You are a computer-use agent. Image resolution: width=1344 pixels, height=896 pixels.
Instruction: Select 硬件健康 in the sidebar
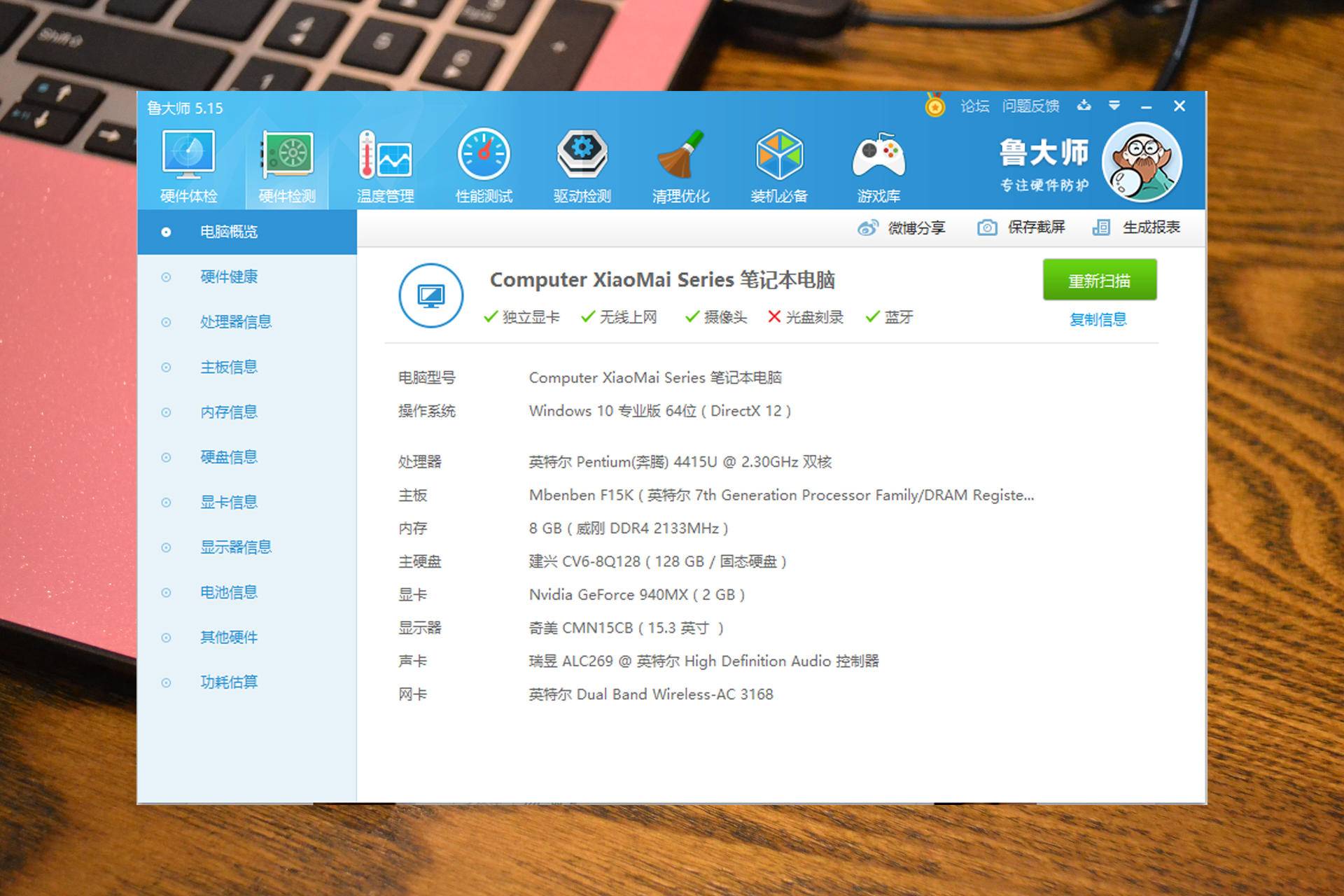pos(229,277)
